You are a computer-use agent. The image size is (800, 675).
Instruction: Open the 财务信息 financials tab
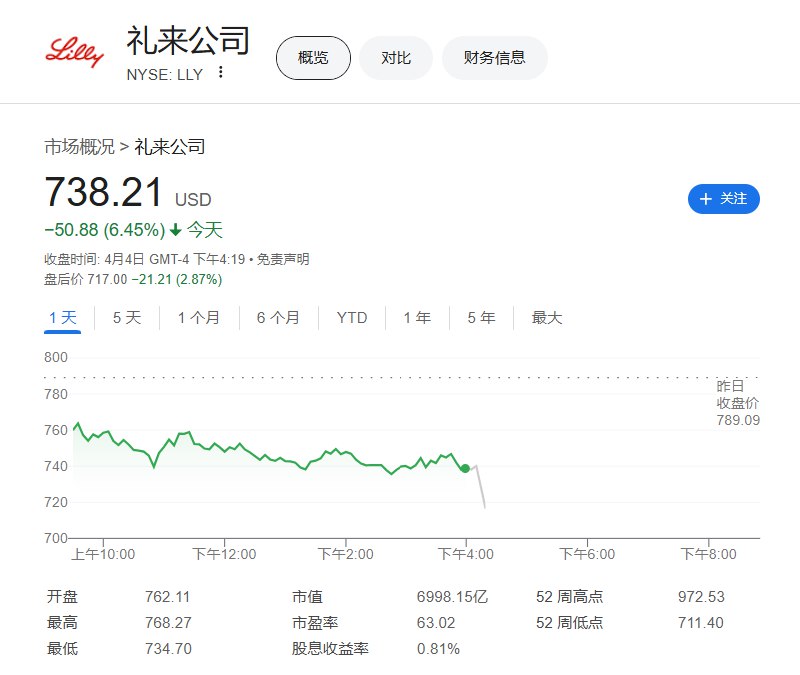[x=494, y=58]
